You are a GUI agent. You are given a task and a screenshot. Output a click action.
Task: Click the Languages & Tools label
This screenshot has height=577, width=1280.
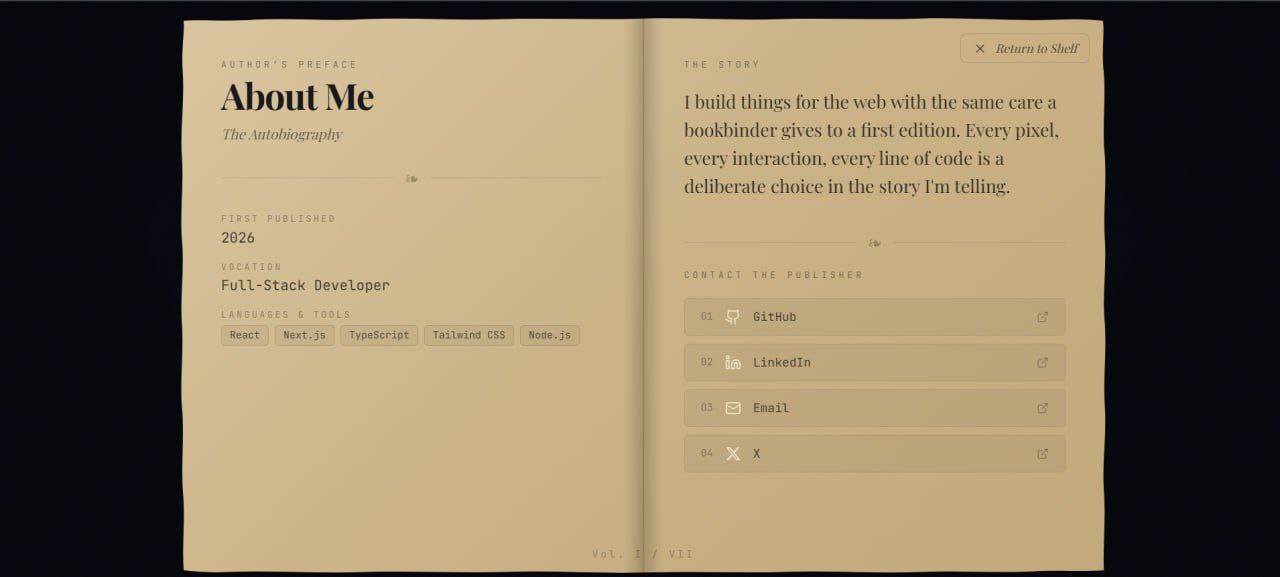tap(286, 315)
